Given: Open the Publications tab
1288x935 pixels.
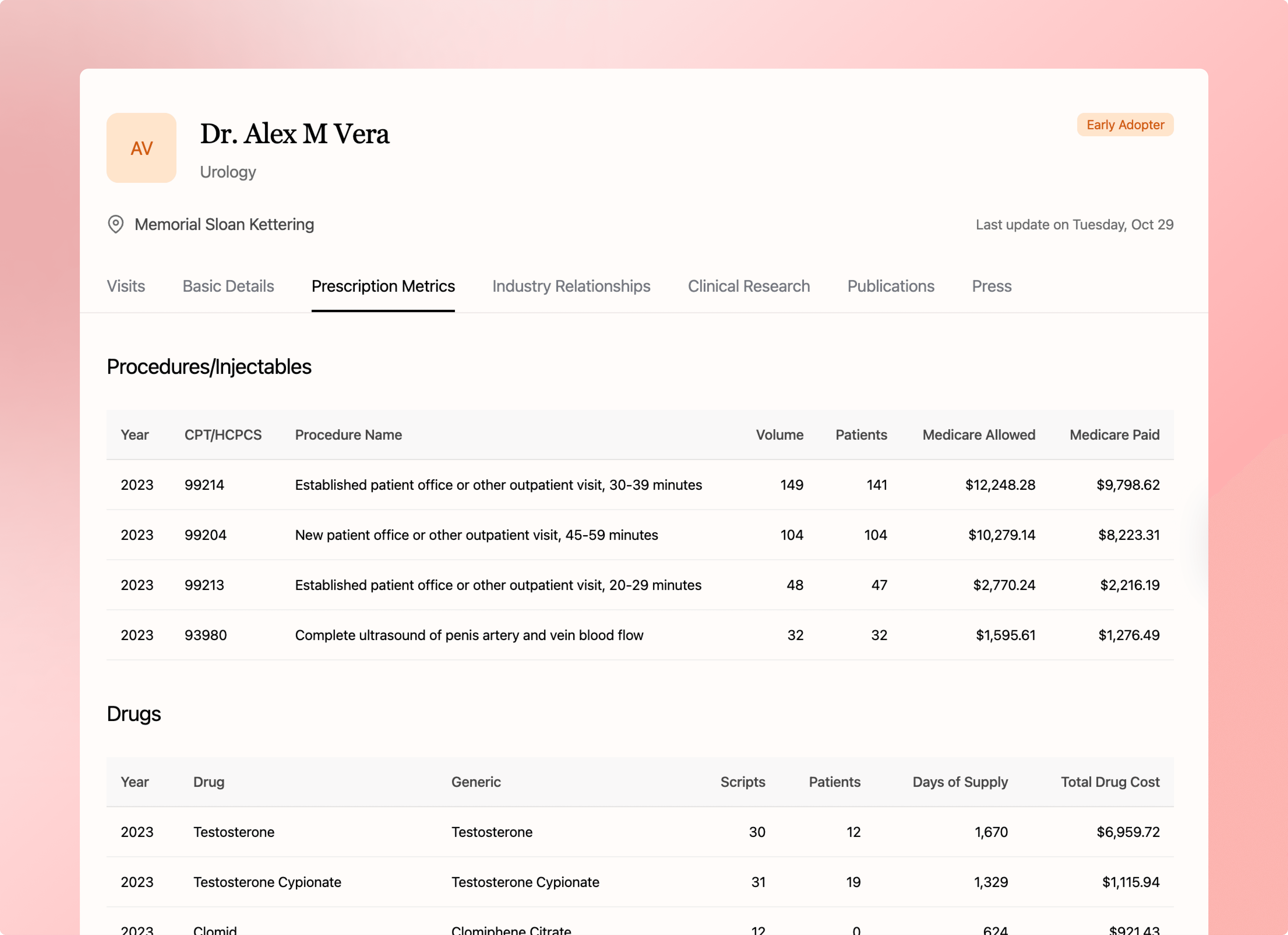Looking at the screenshot, I should click(890, 286).
